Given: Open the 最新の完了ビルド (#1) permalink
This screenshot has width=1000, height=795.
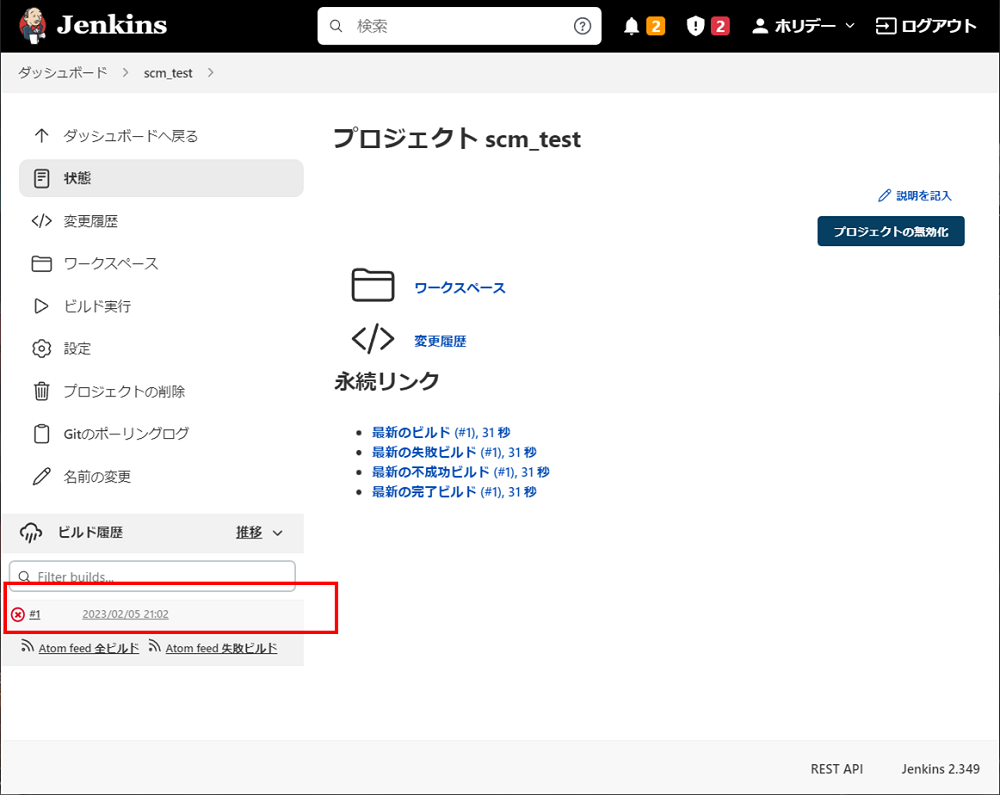Looking at the screenshot, I should point(454,492).
